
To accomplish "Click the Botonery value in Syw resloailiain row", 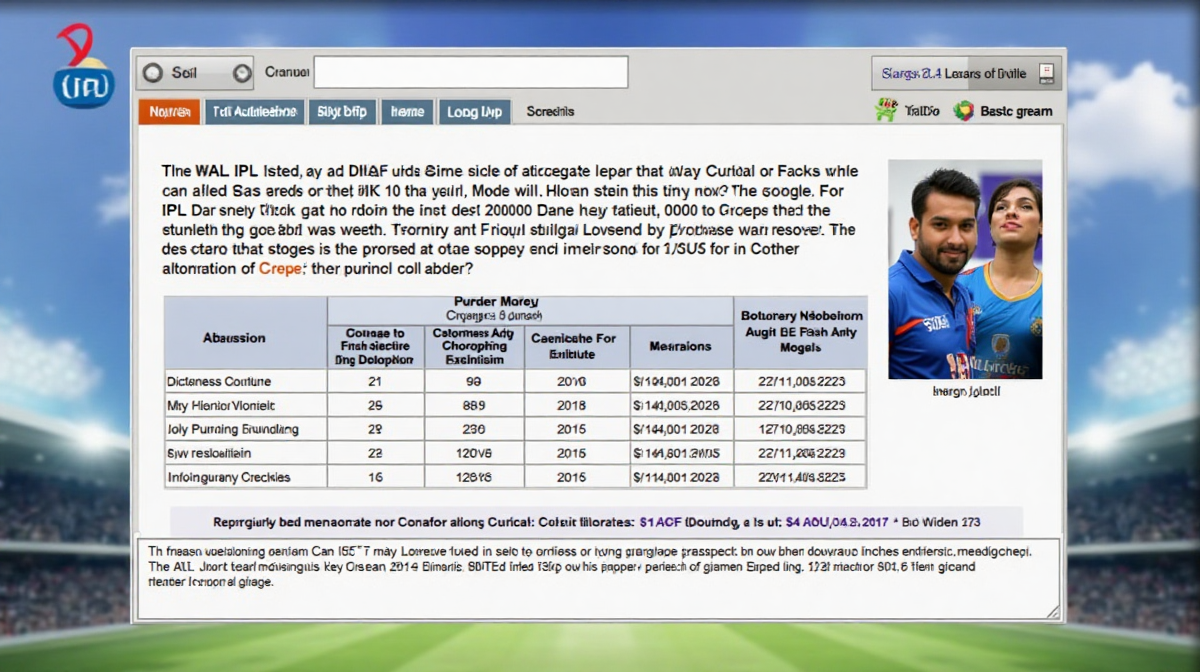I will click(801, 453).
